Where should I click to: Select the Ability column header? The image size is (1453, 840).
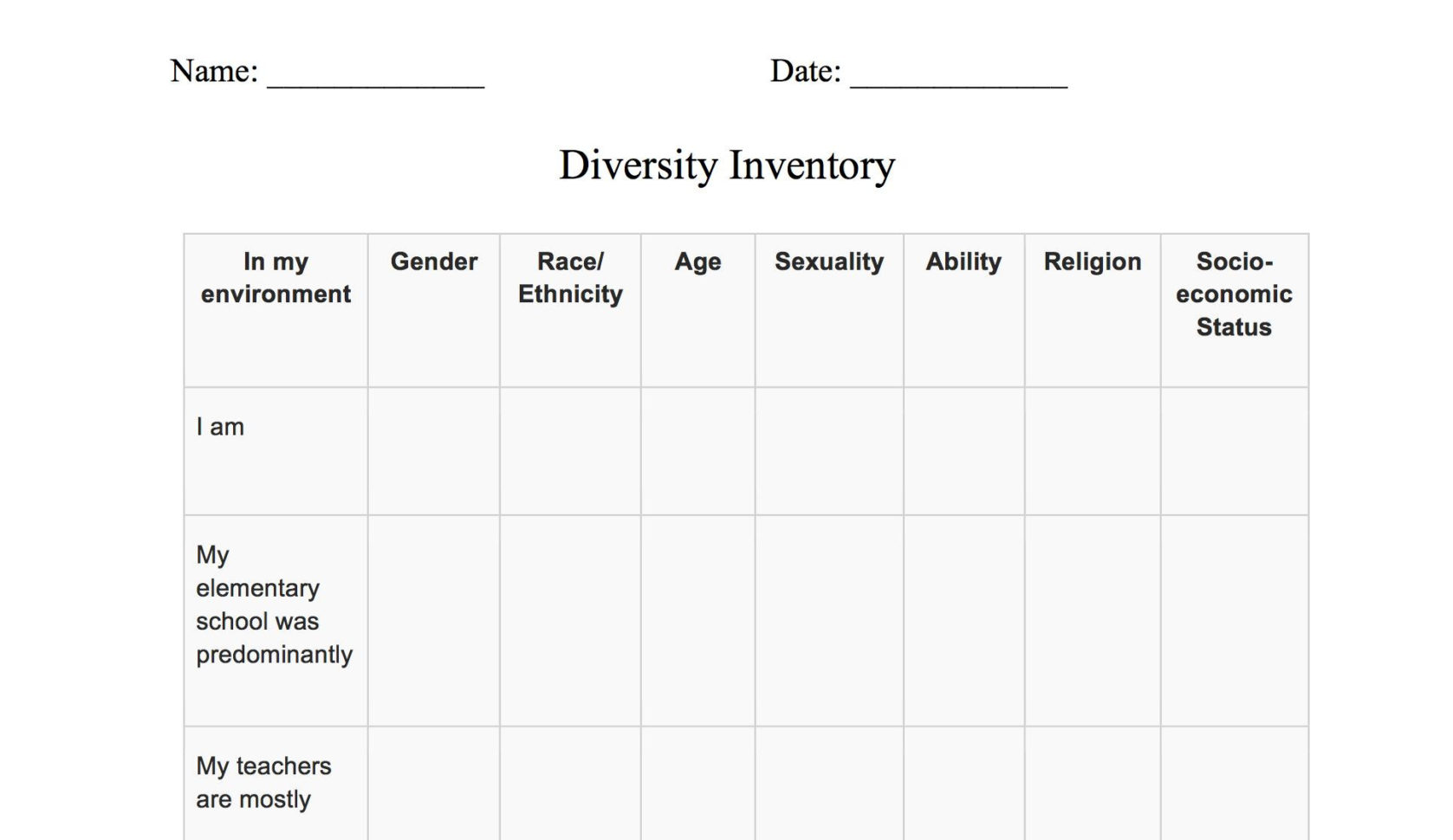click(963, 262)
